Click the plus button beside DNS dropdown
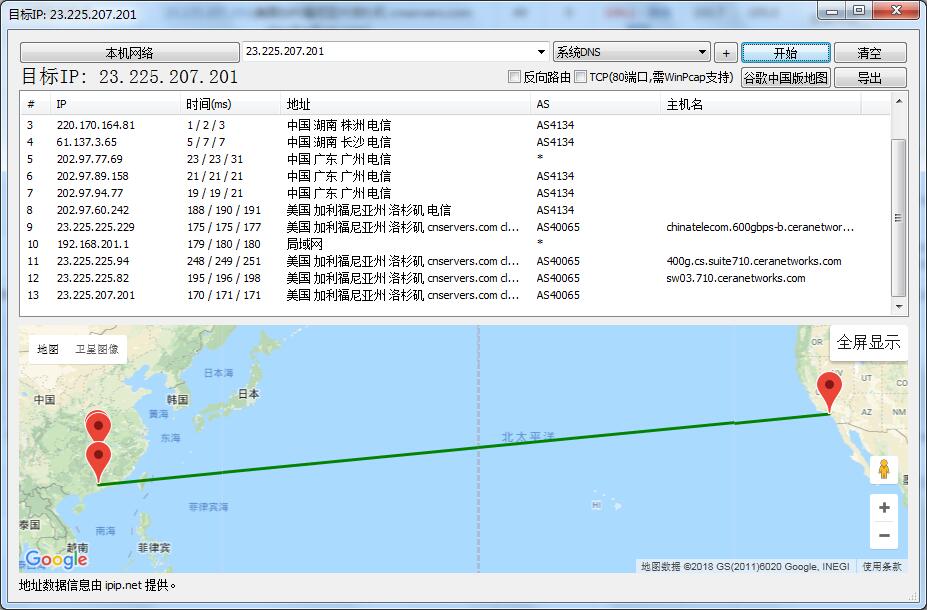This screenshot has width=927, height=610. tap(726, 53)
